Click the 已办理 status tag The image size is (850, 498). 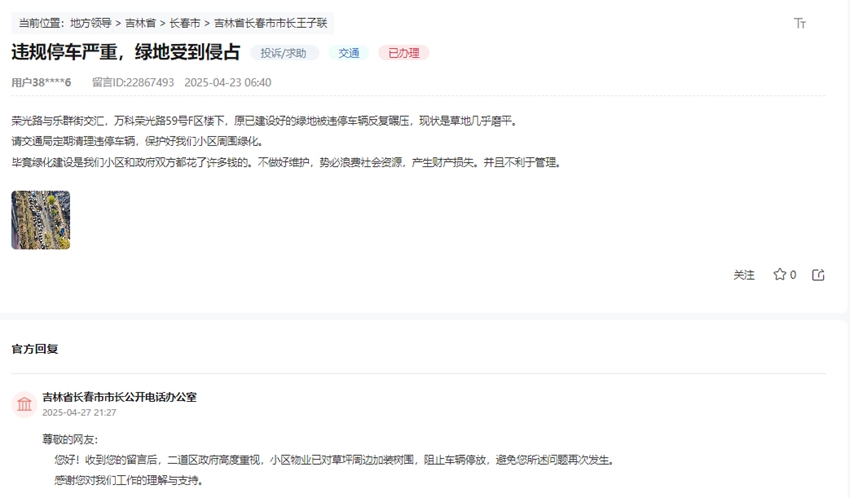(403, 53)
